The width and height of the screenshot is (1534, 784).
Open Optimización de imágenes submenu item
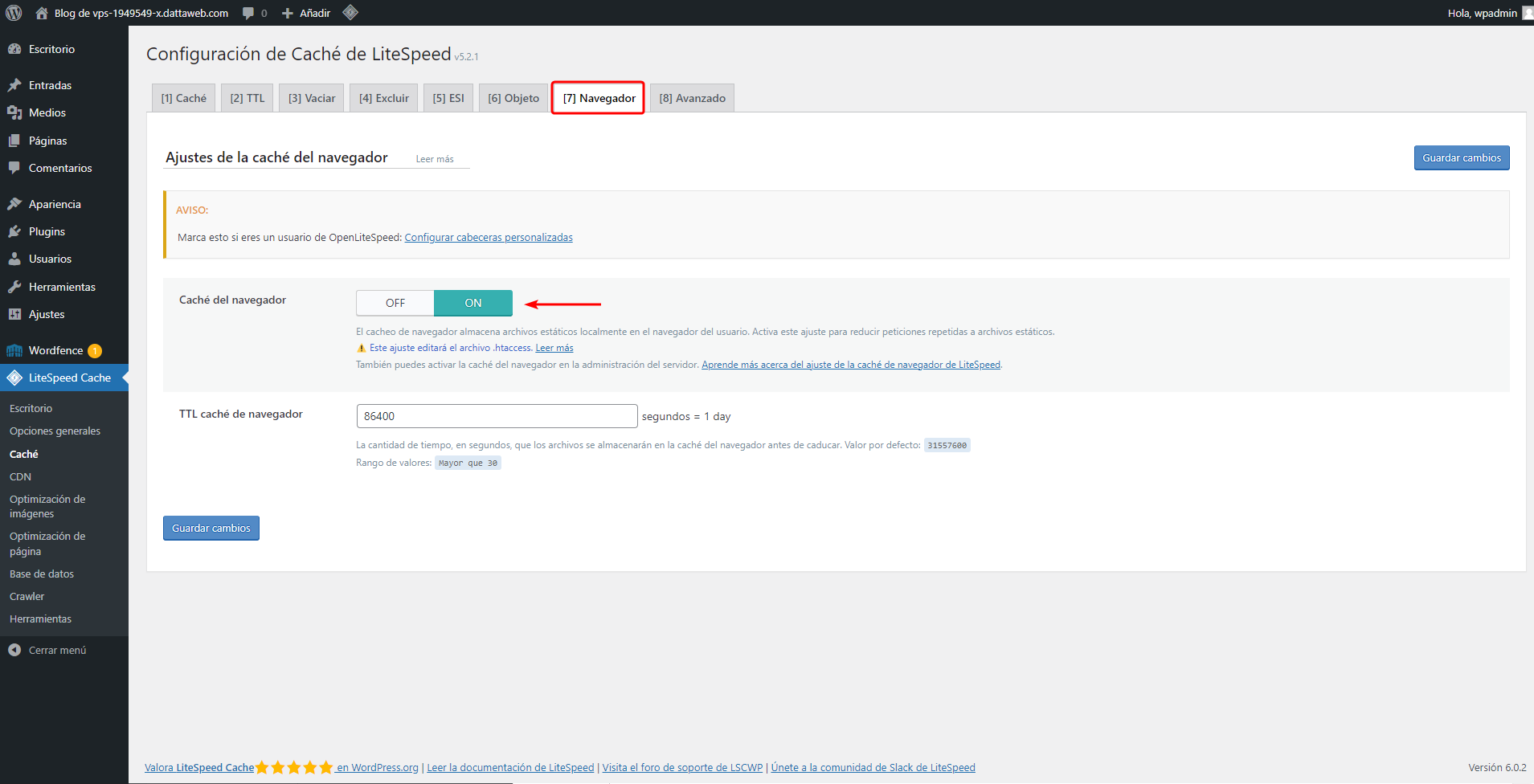[x=47, y=506]
